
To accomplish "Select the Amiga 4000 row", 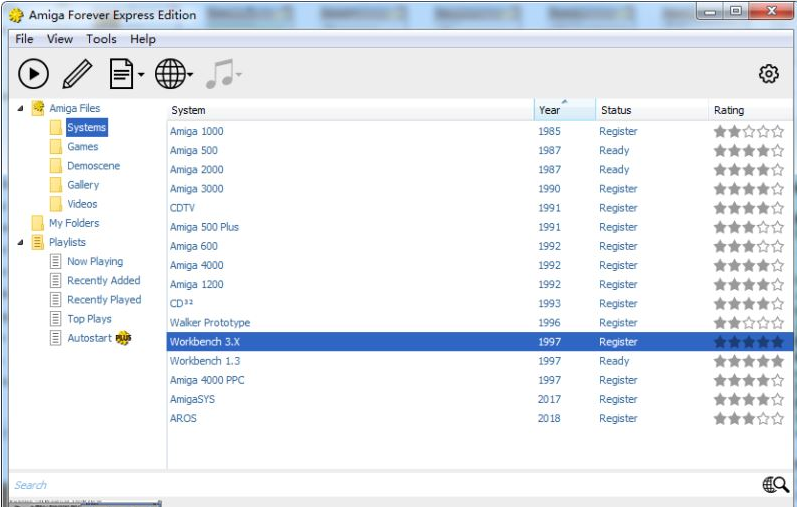I will 480,265.
